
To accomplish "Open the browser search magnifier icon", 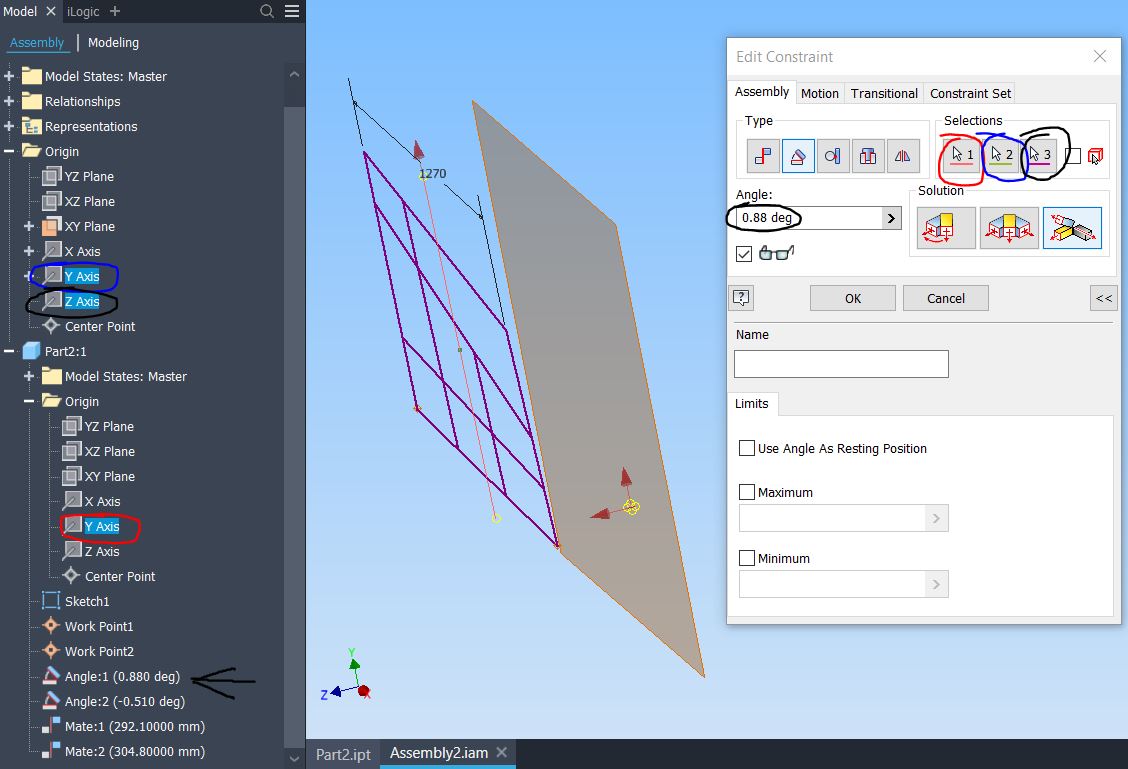I will [267, 11].
